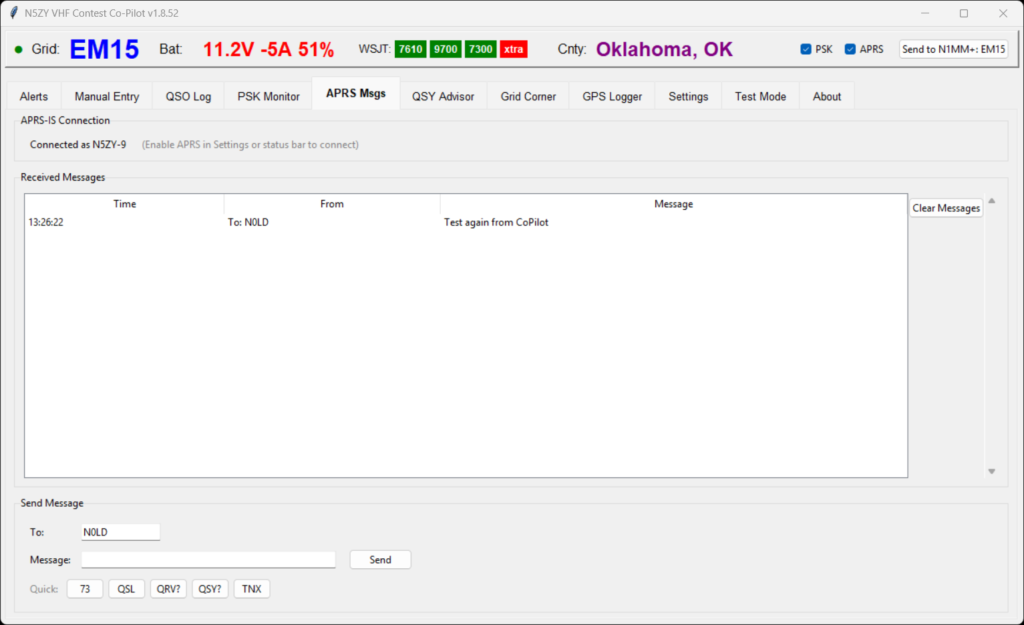Open the QSY Advisor tab

pos(443,97)
